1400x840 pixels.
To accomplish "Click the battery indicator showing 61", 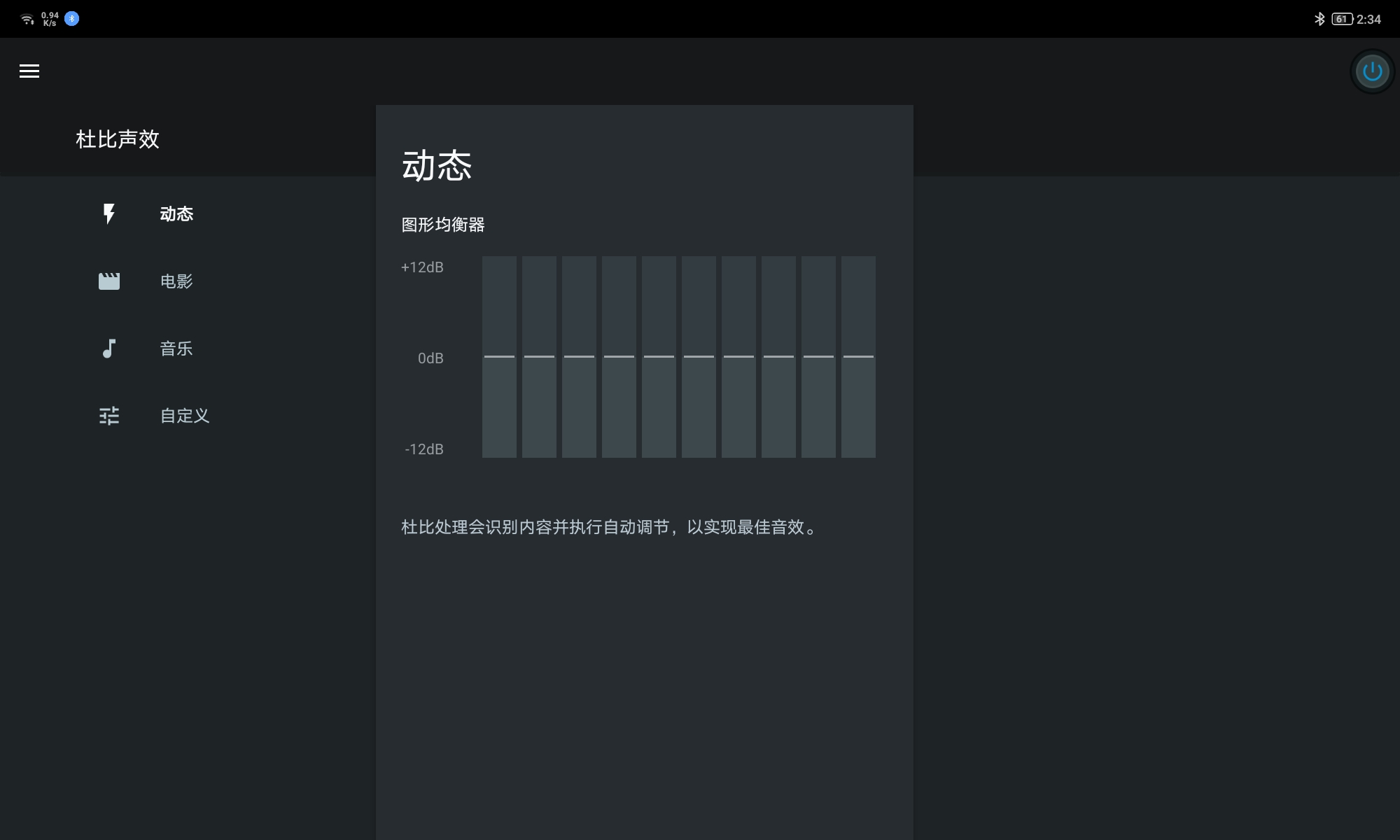I will click(1344, 19).
